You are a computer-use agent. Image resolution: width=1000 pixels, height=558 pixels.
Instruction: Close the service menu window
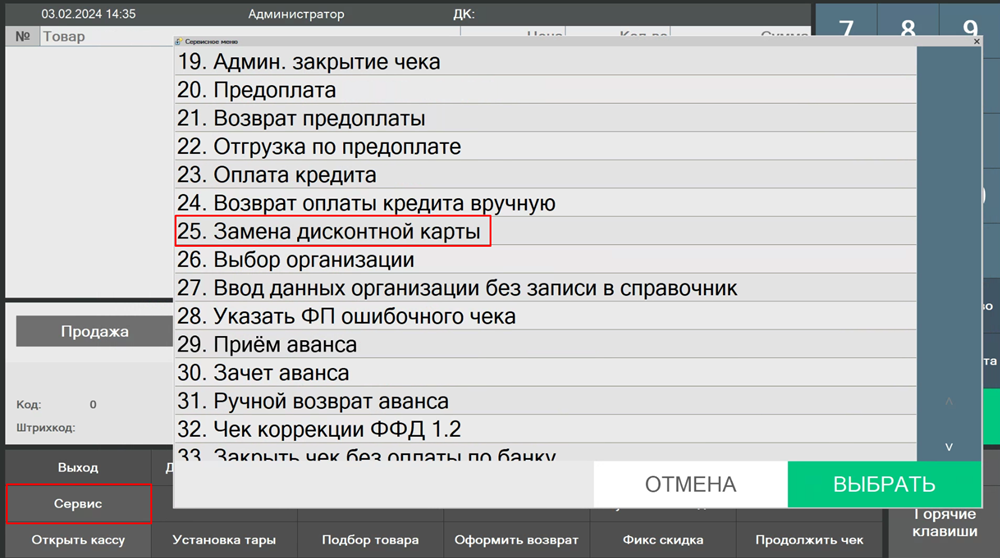[976, 42]
